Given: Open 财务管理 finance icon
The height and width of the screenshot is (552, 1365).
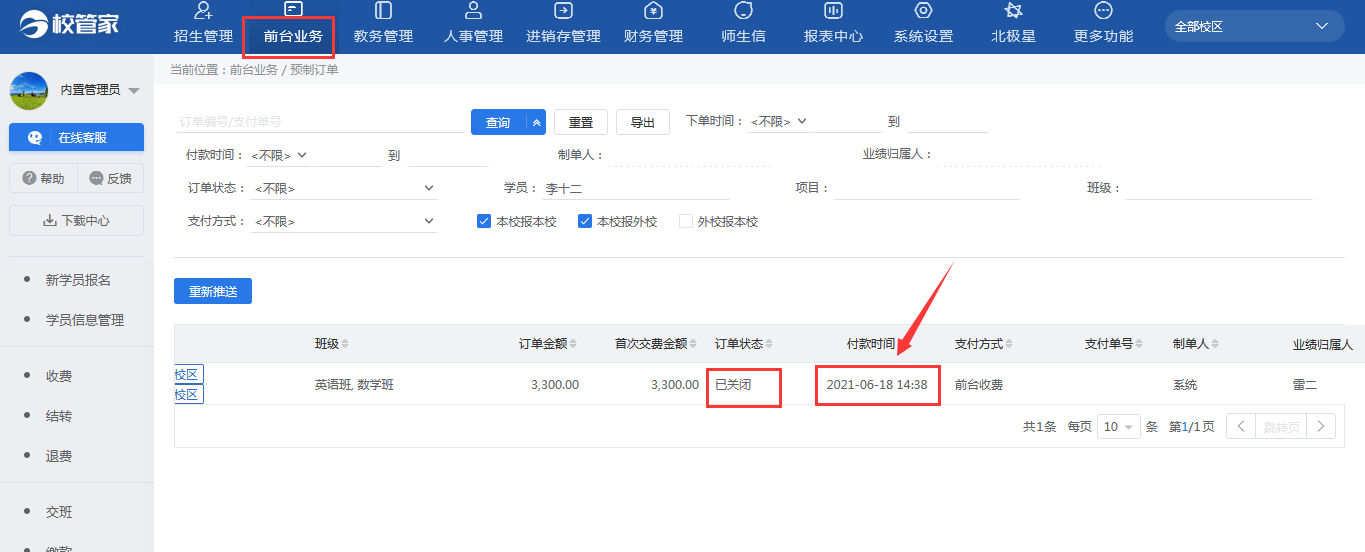Looking at the screenshot, I should point(653,11).
